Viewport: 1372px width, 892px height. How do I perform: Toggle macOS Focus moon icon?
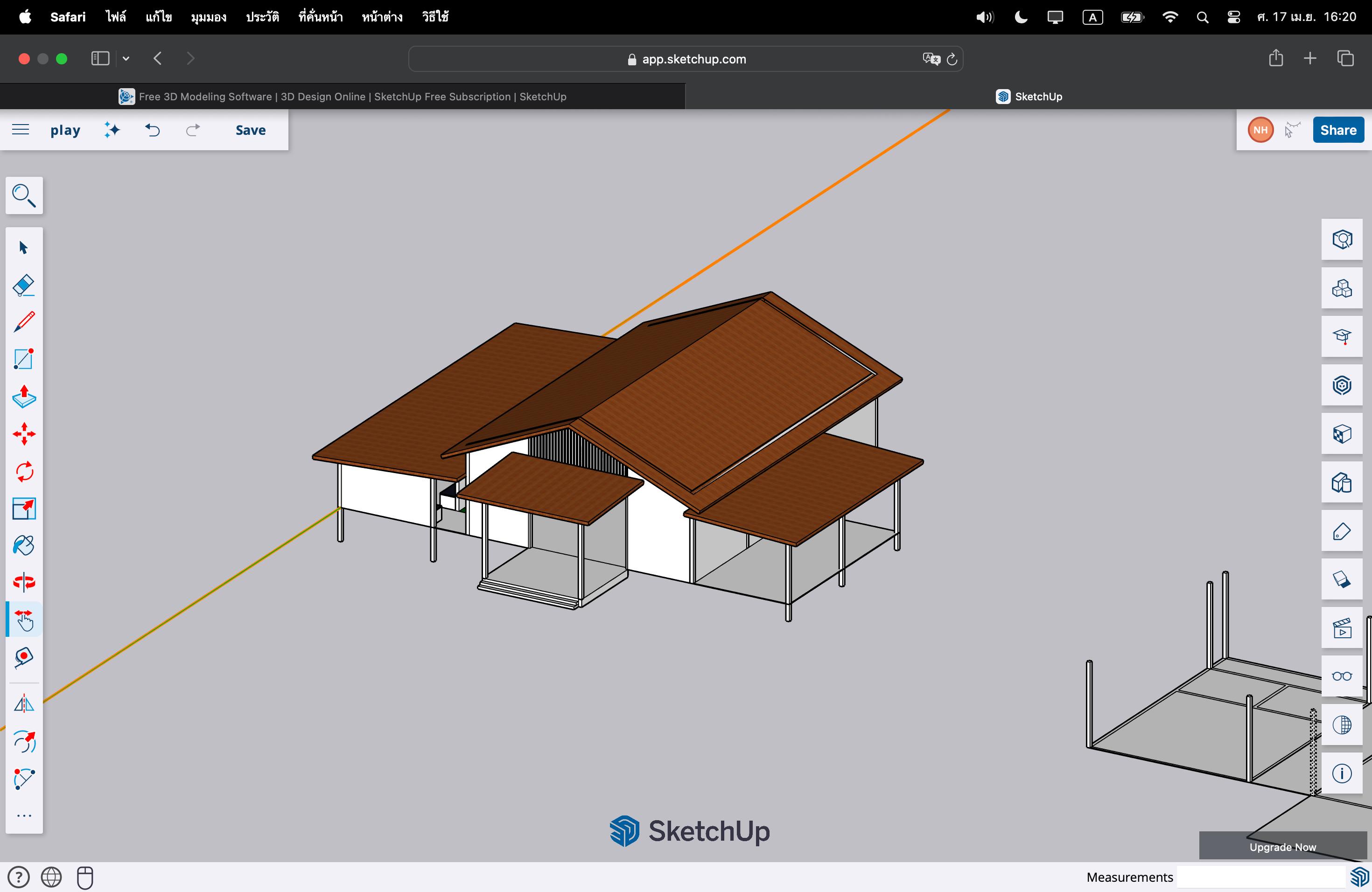1020,17
